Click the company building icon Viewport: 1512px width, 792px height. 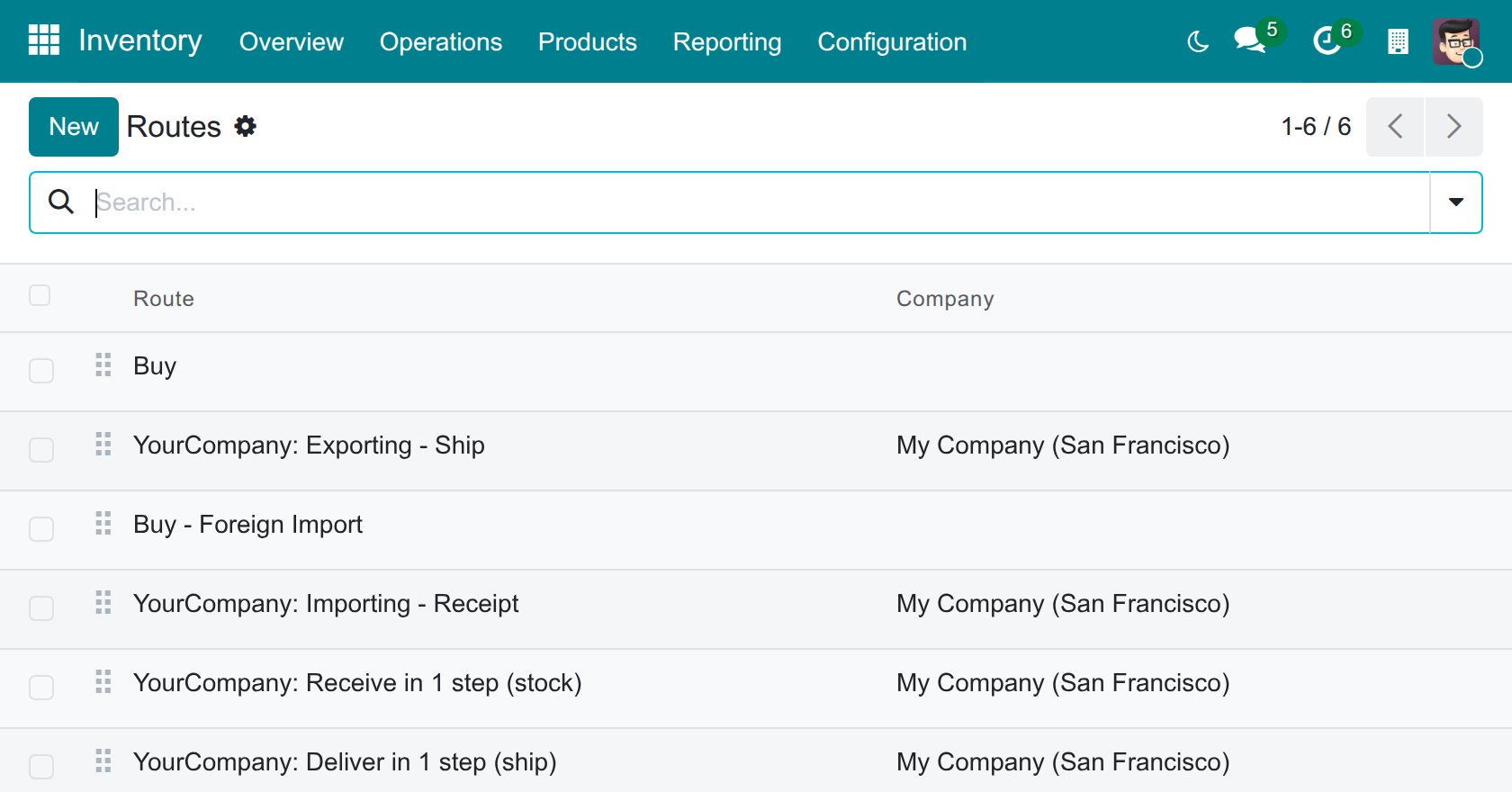click(1398, 41)
